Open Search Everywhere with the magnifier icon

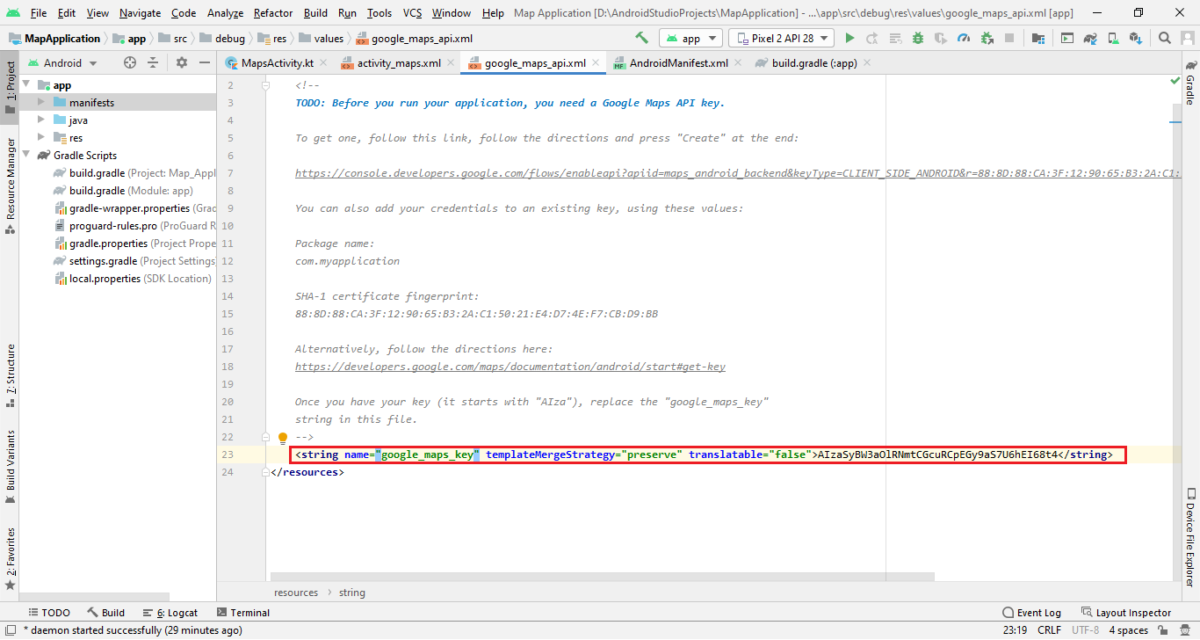click(1164, 37)
